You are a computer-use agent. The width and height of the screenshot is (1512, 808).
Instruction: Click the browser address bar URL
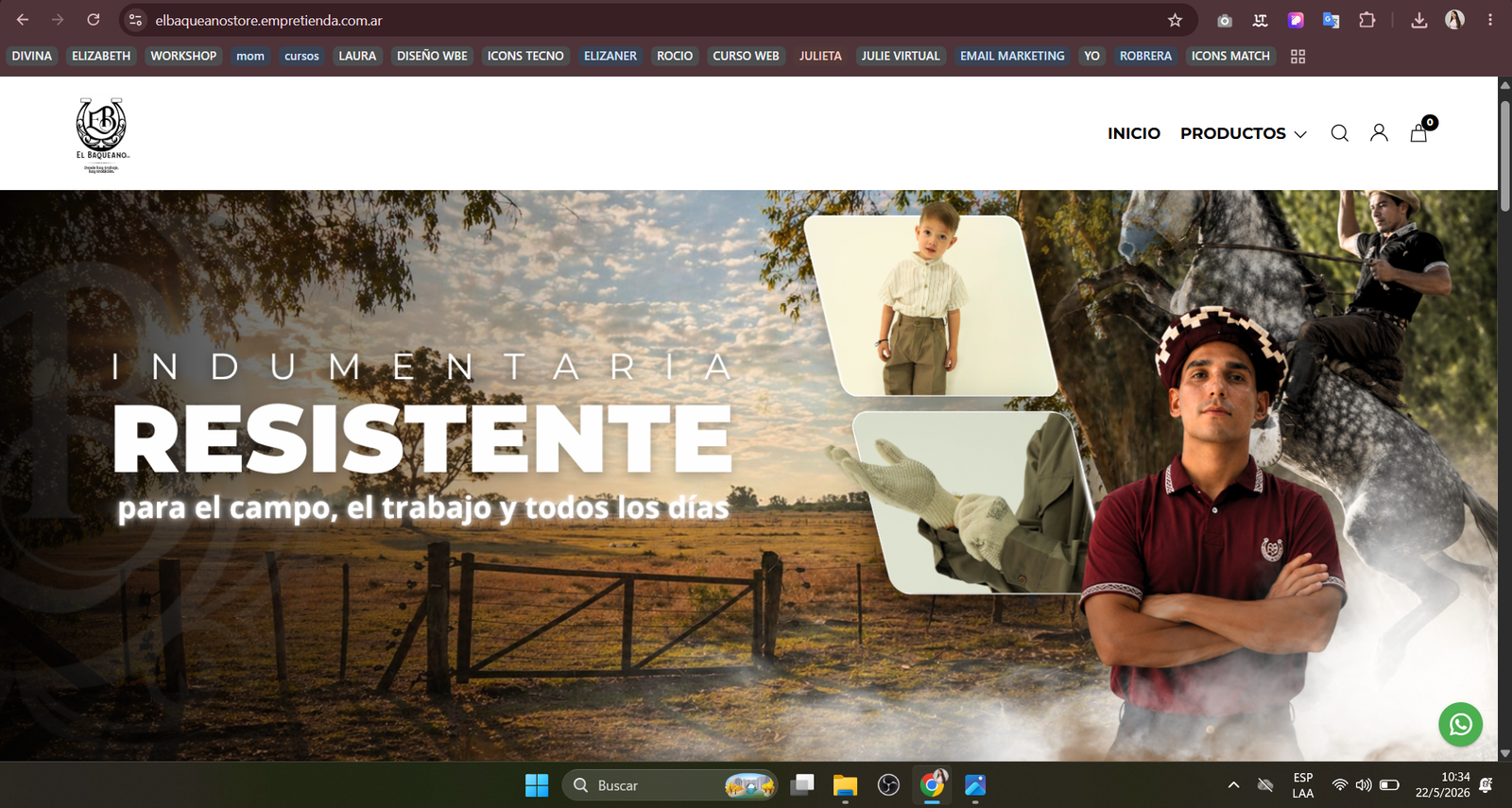click(x=268, y=20)
